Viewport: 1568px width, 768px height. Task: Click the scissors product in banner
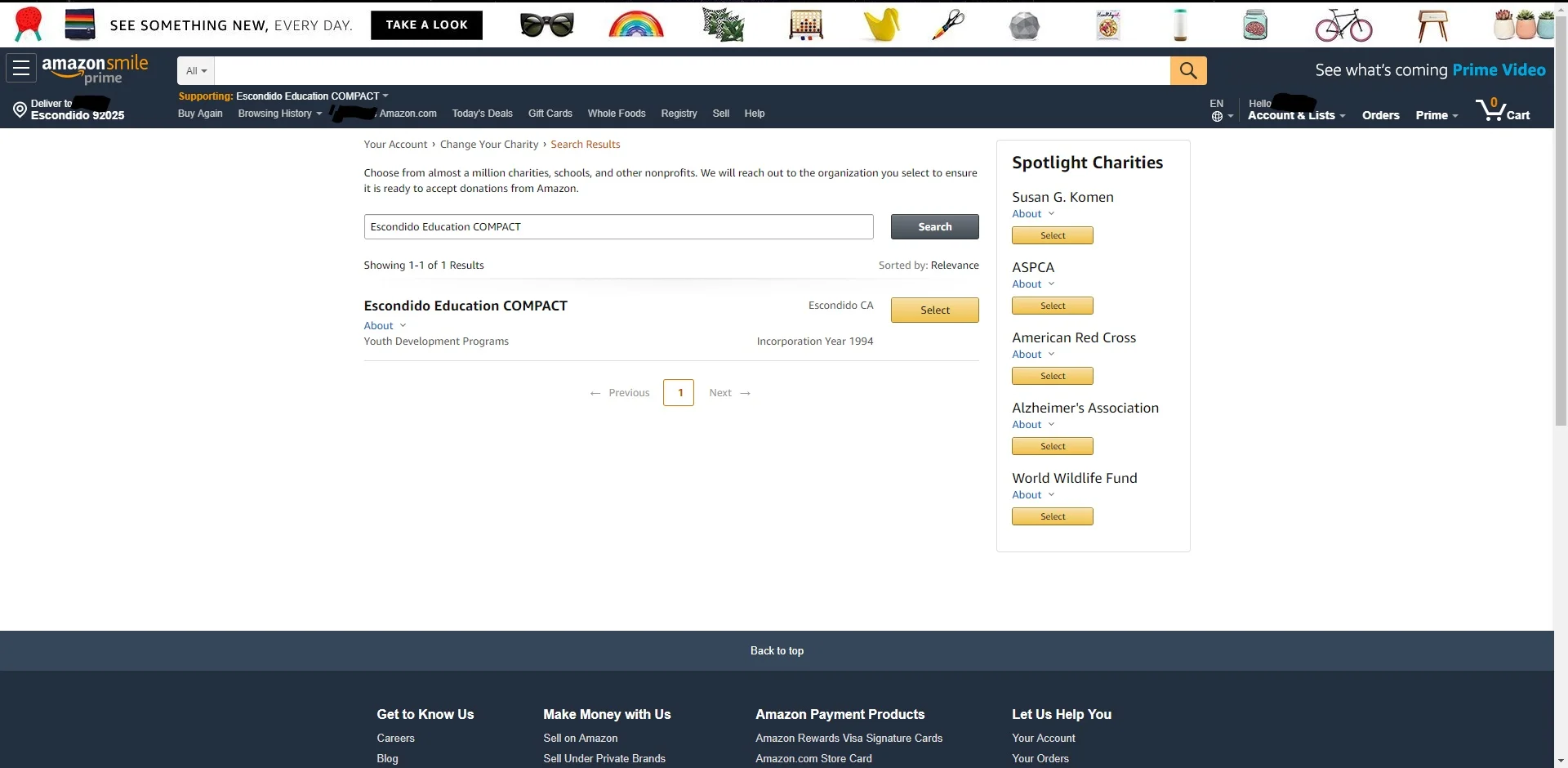pos(948,25)
